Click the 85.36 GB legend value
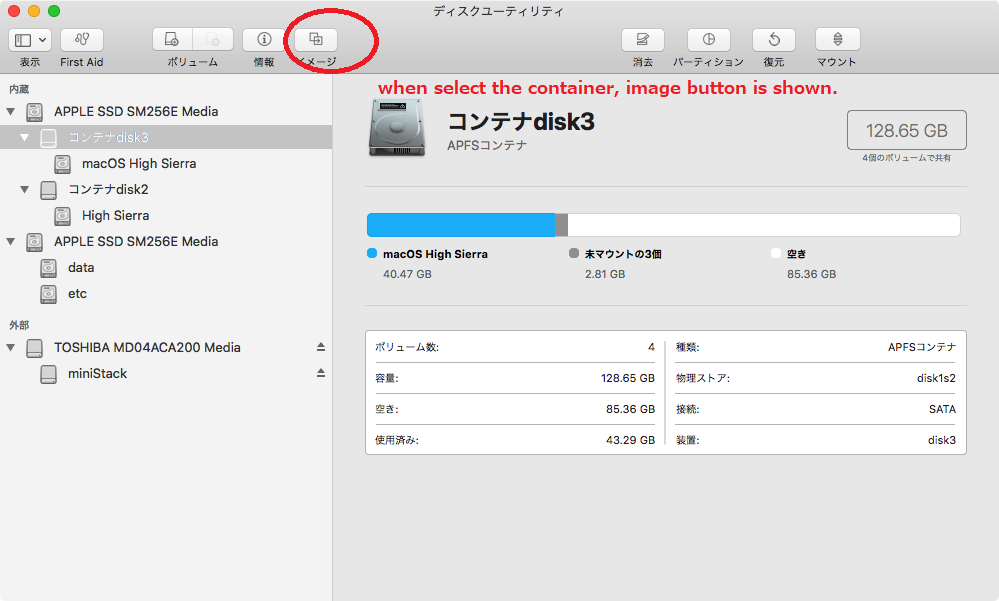999x601 pixels. tap(812, 274)
